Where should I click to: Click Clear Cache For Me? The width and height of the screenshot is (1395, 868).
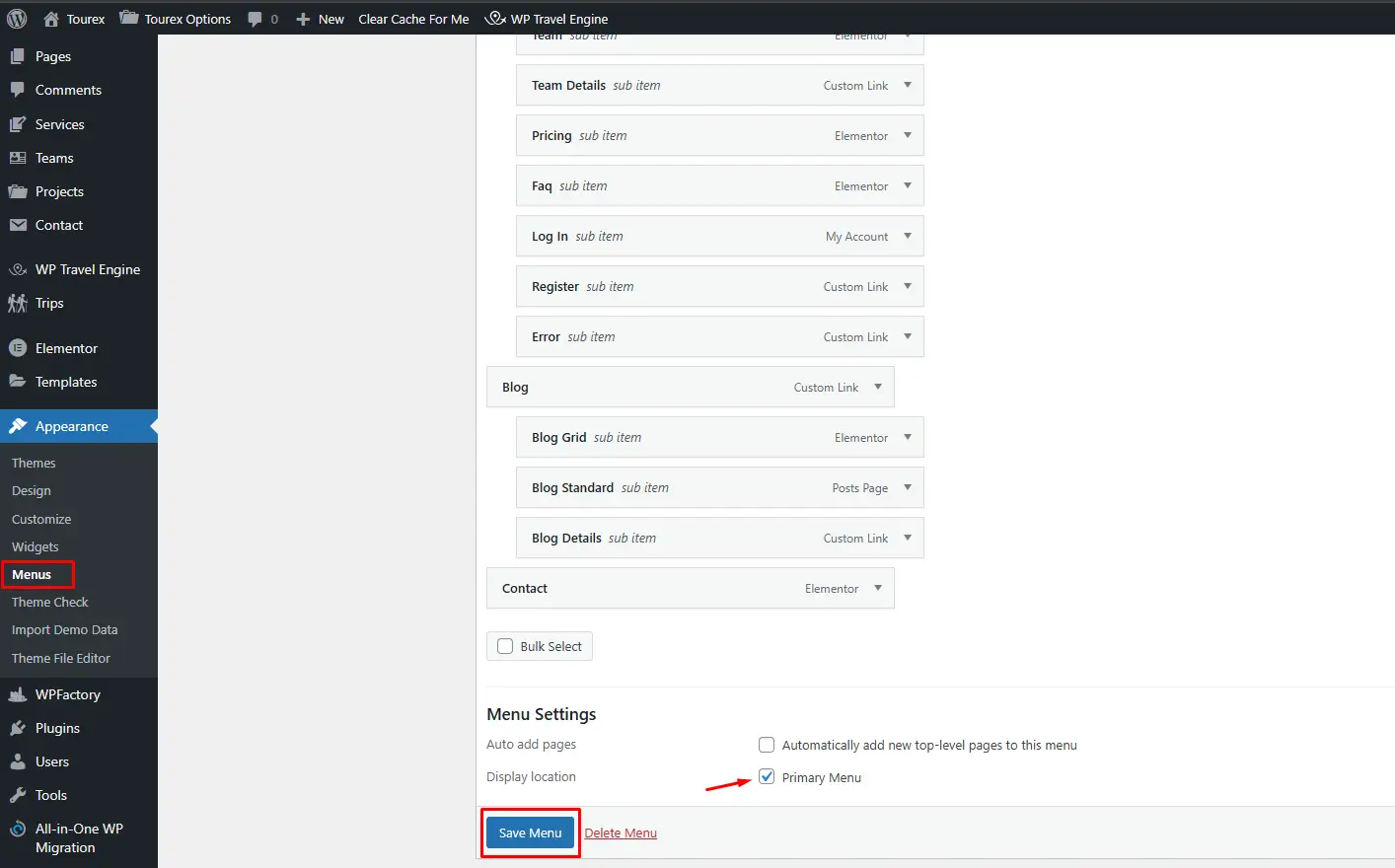(x=413, y=19)
